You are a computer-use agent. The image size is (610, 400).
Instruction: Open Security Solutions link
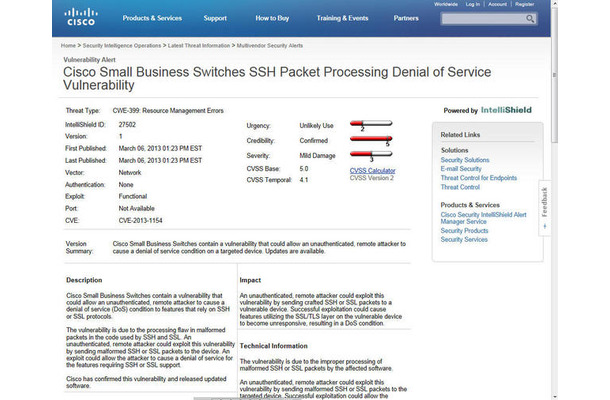coord(465,160)
